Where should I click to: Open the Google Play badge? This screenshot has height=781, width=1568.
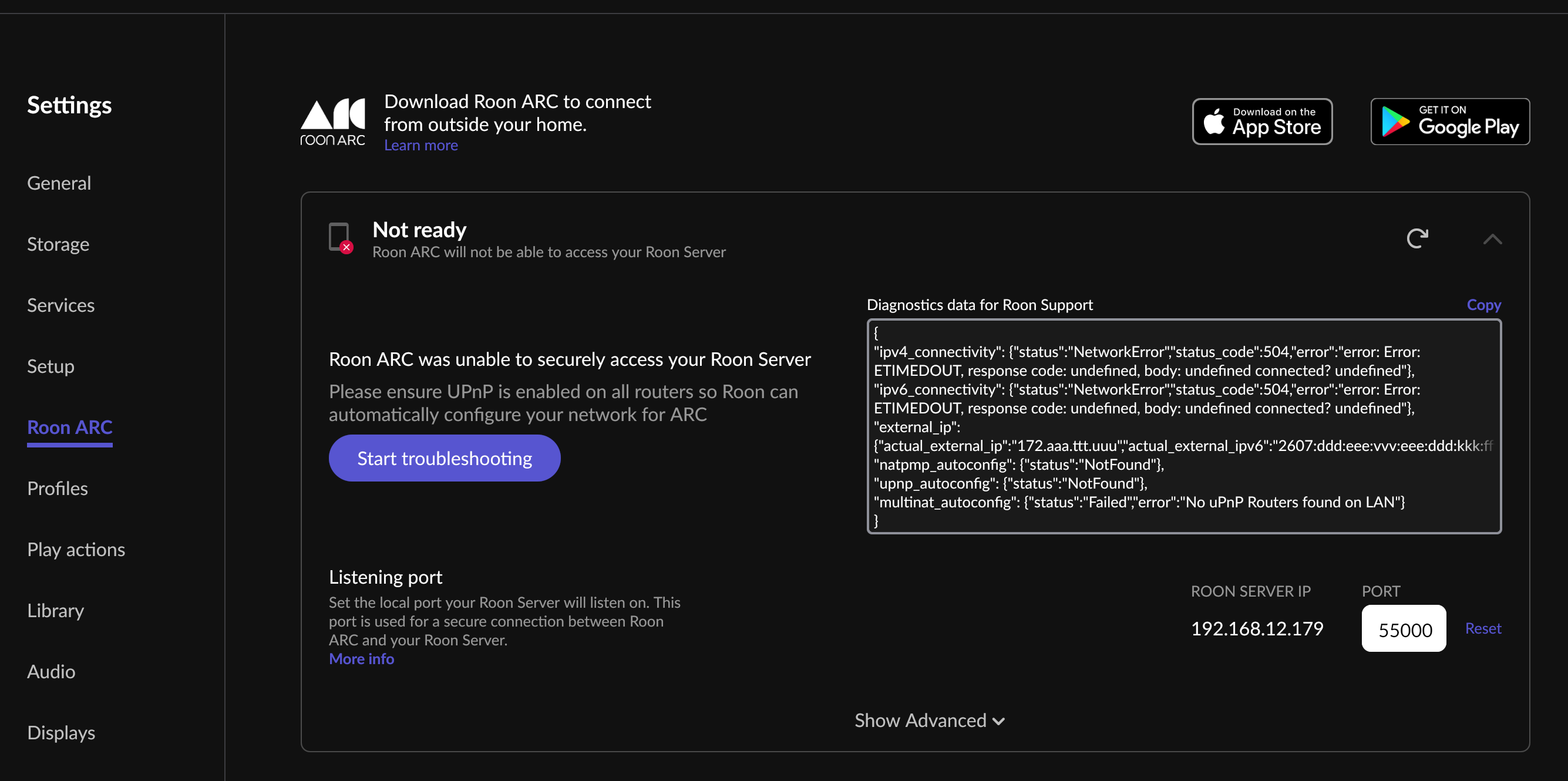pyautogui.click(x=1449, y=122)
